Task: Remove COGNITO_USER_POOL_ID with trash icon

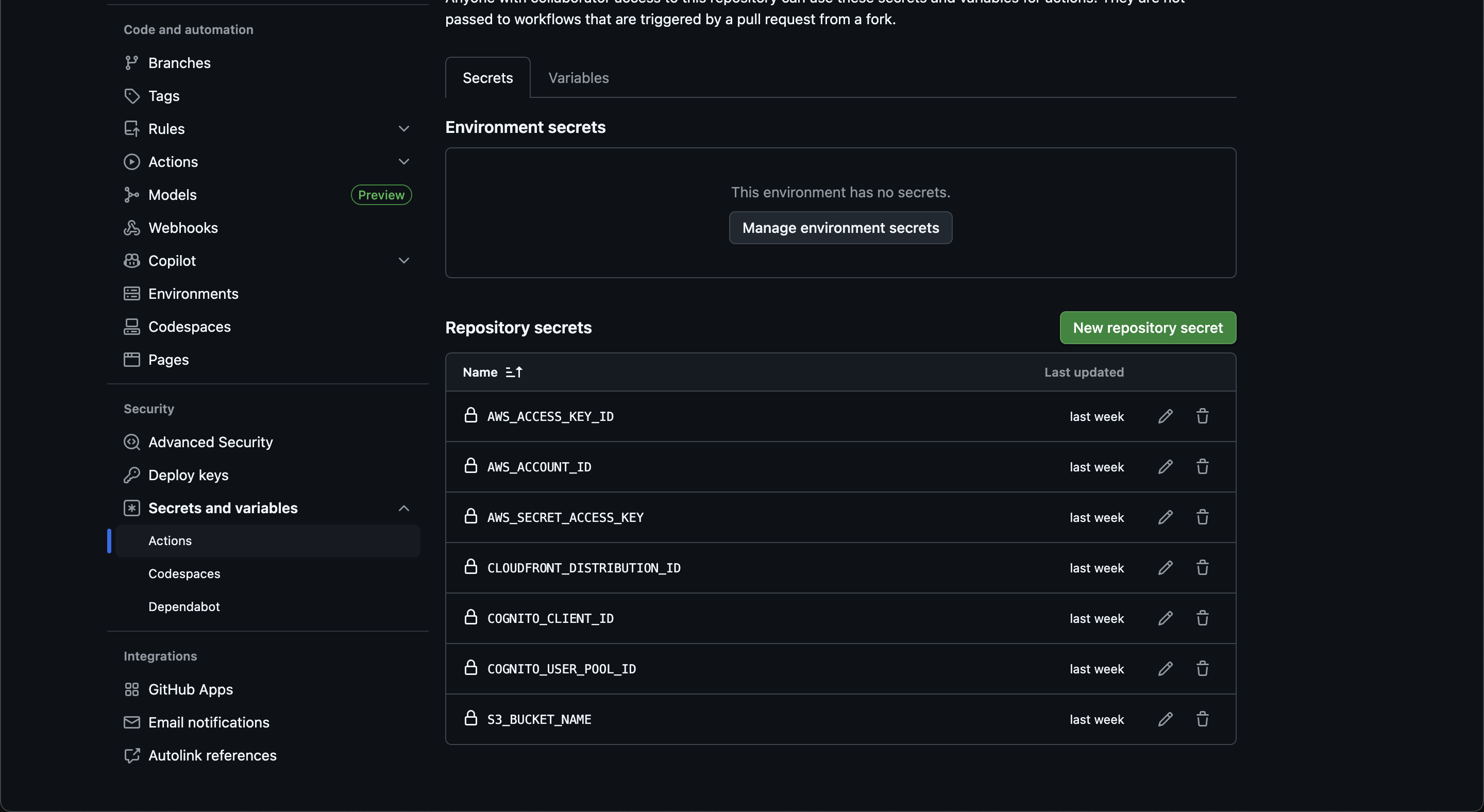Action: [1202, 669]
